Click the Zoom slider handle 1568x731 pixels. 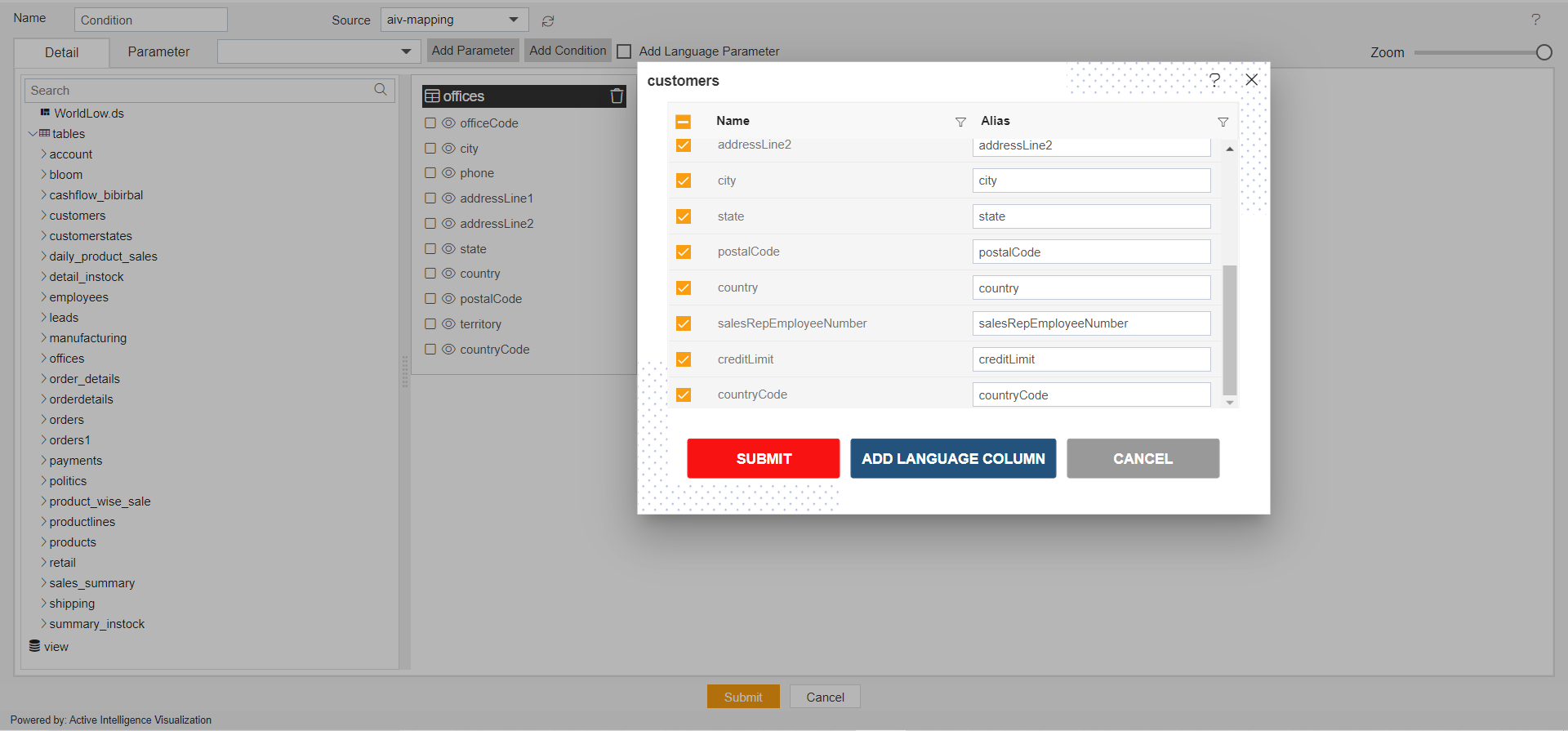1543,52
